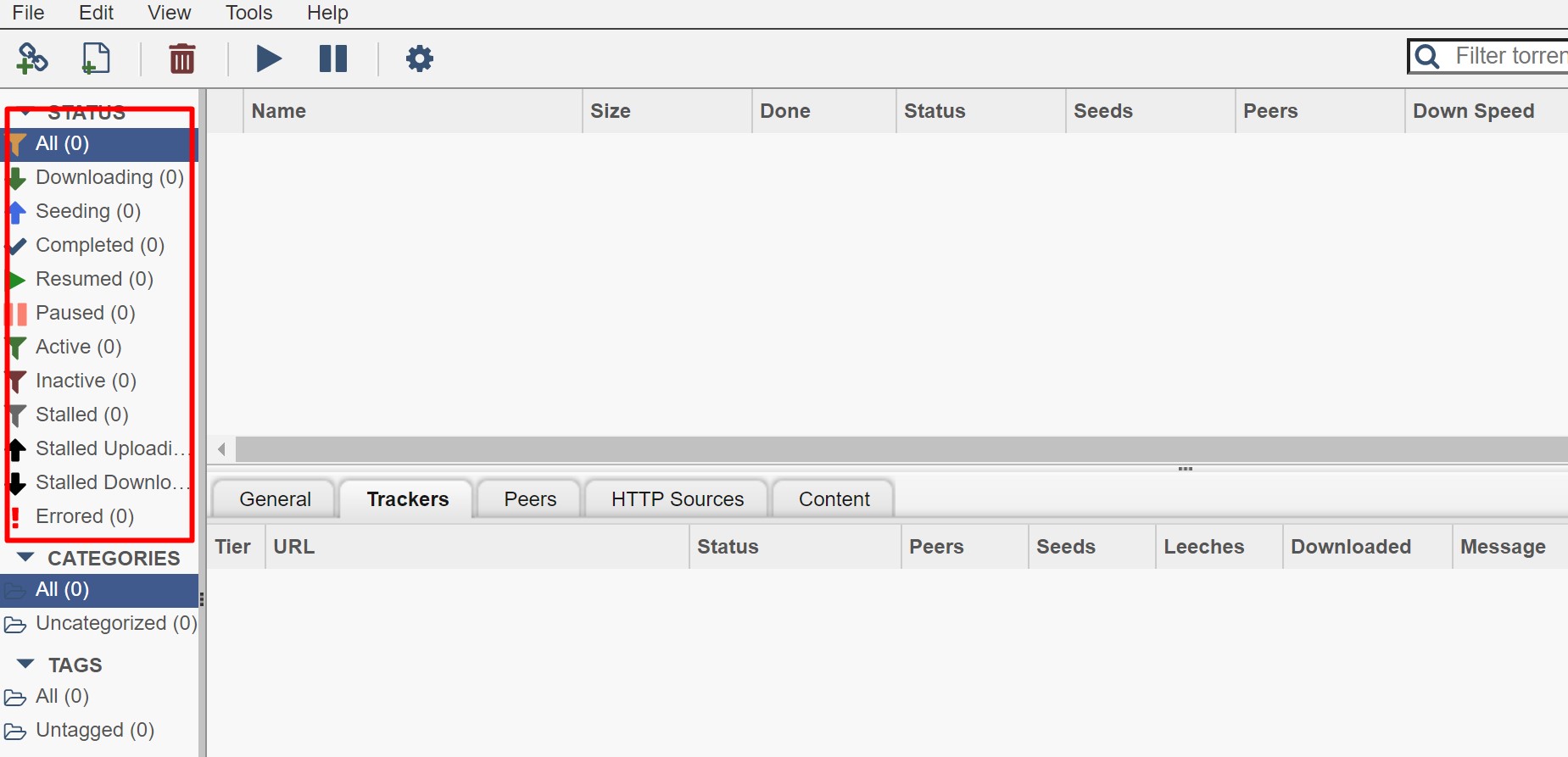Sort torrent list by Seeds column

(1151, 111)
